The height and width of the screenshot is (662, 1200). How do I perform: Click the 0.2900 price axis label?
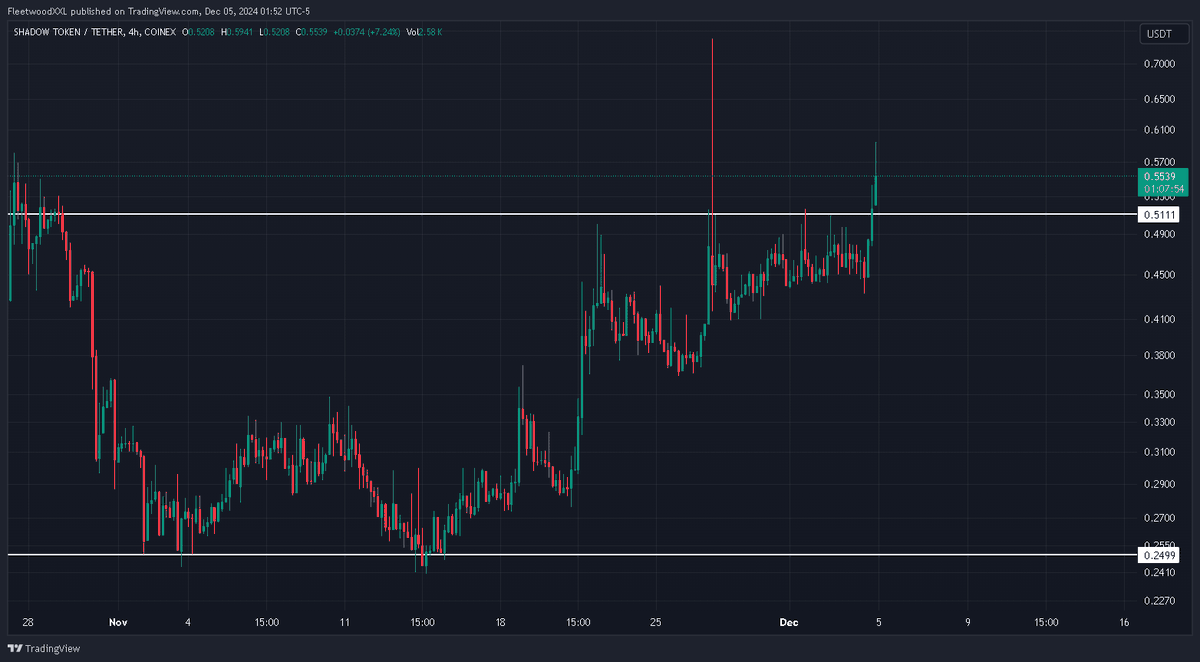click(1160, 484)
